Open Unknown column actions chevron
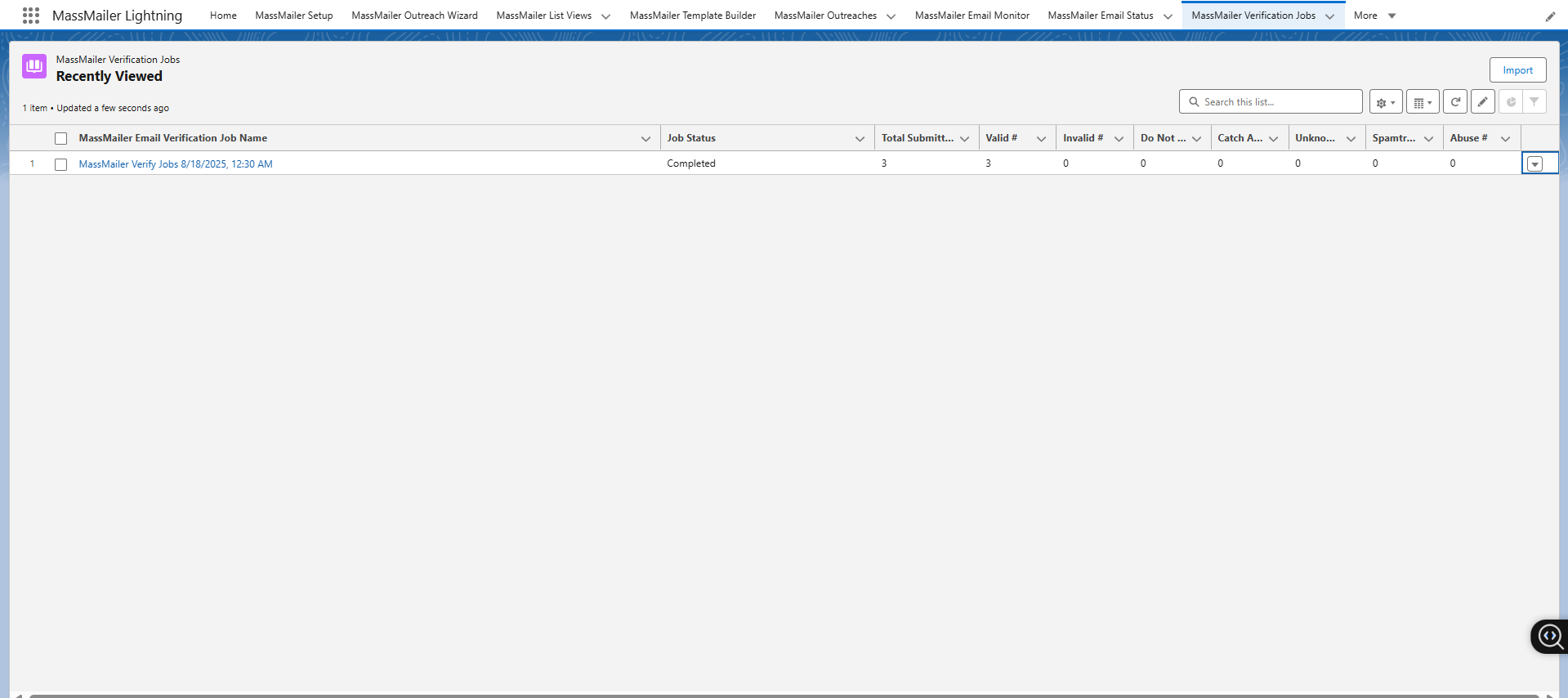1568x698 pixels. tap(1351, 139)
